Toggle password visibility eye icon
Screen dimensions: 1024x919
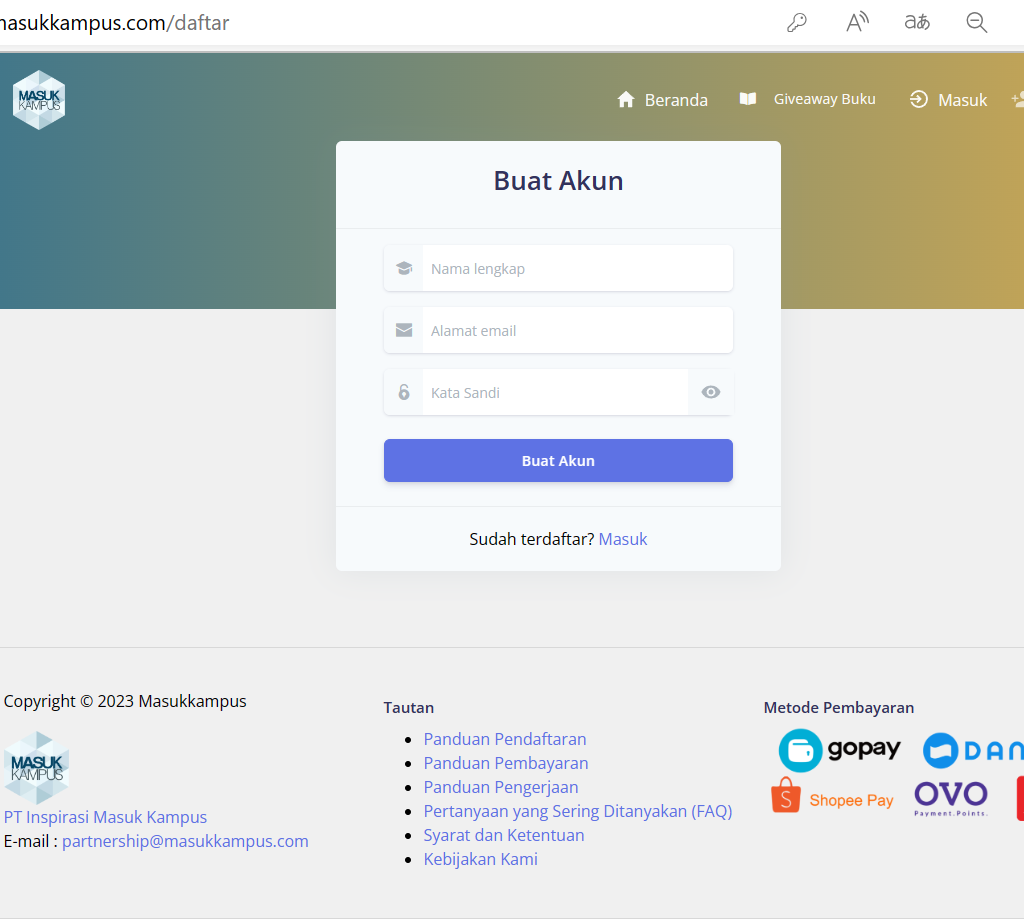[710, 392]
